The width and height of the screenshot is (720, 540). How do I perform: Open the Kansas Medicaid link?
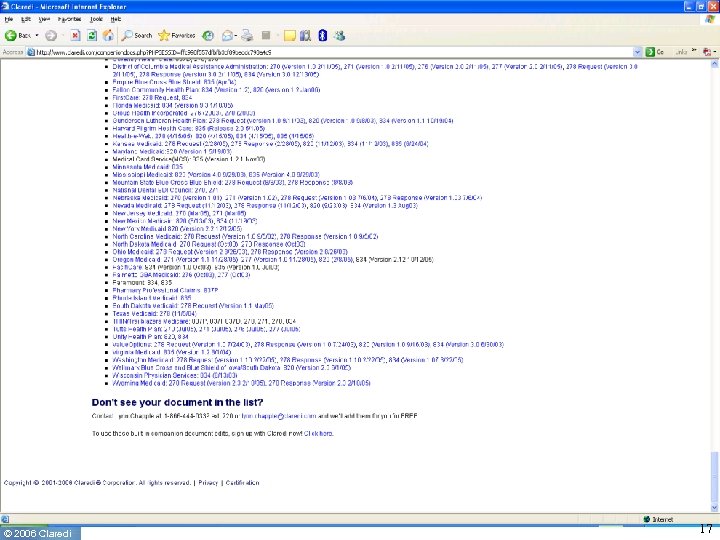[x=270, y=144]
